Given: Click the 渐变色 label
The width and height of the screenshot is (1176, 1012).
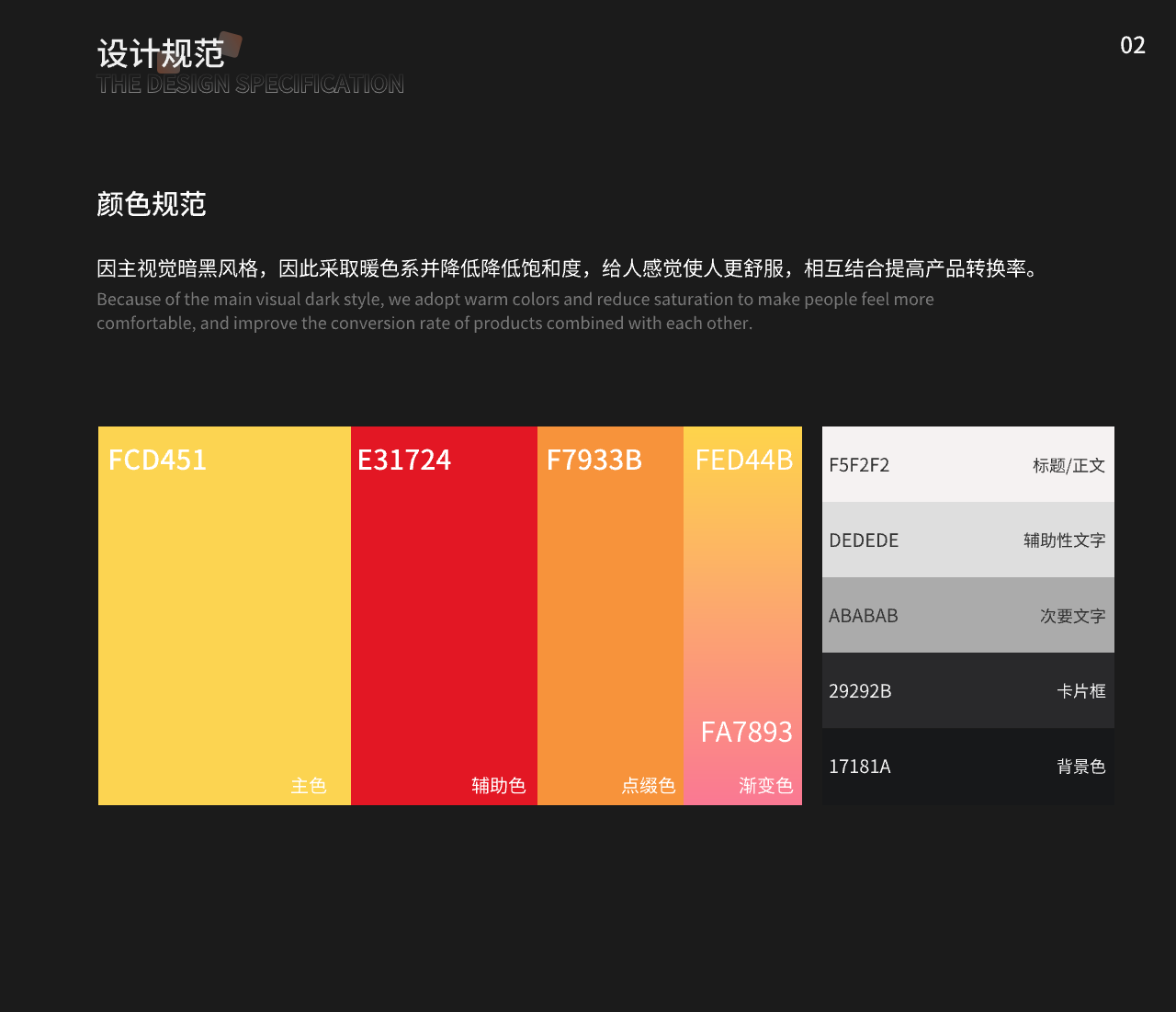Looking at the screenshot, I should click(766, 785).
